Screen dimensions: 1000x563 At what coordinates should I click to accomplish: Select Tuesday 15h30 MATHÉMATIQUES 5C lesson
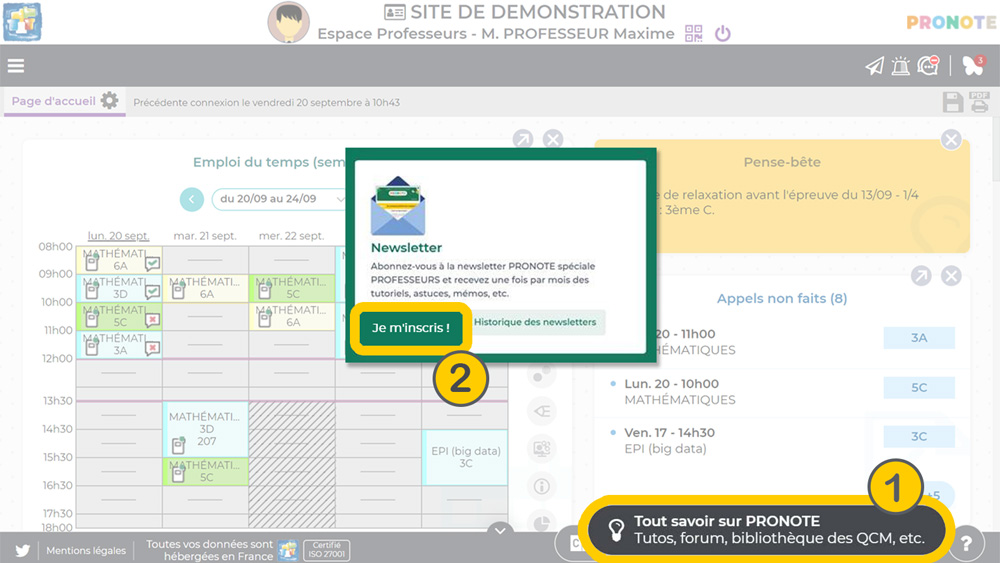[205, 472]
